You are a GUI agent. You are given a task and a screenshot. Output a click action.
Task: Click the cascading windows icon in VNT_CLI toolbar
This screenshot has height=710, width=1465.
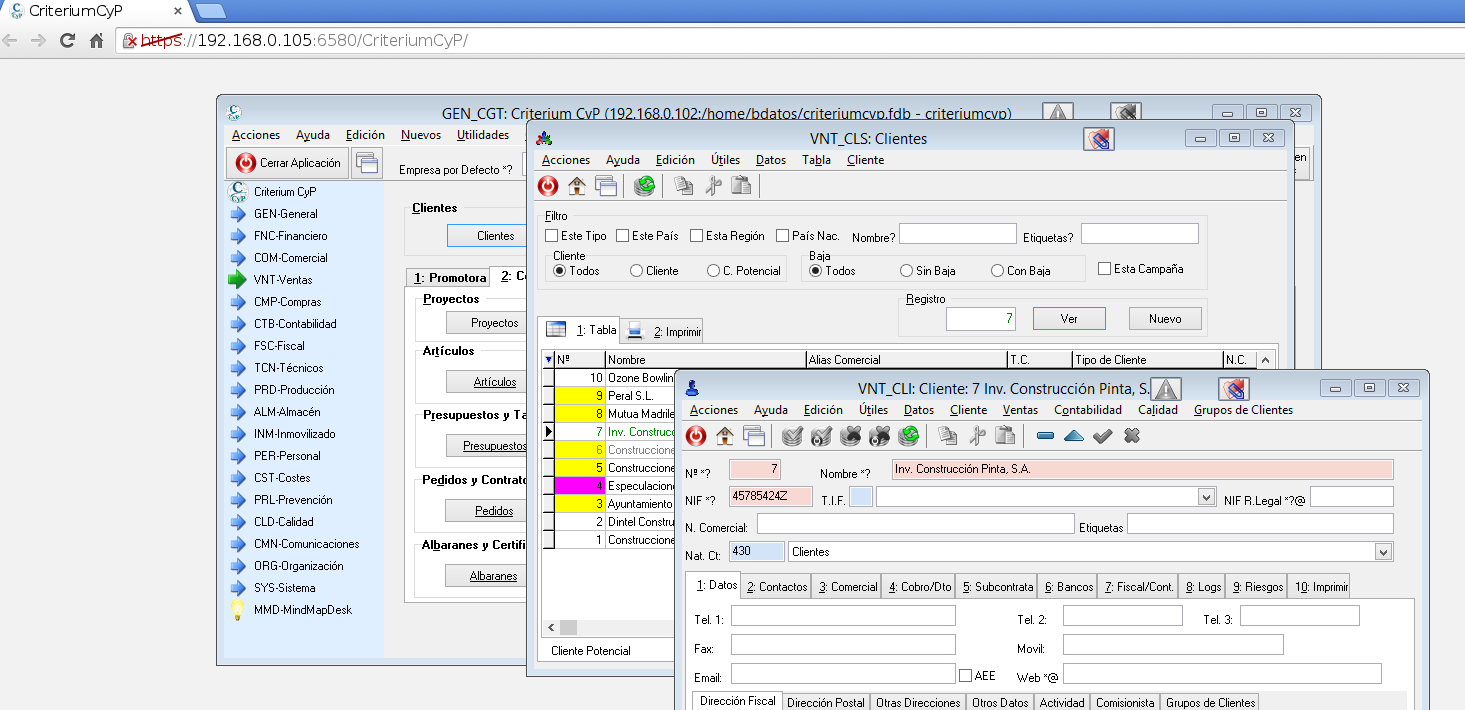[x=754, y=436]
